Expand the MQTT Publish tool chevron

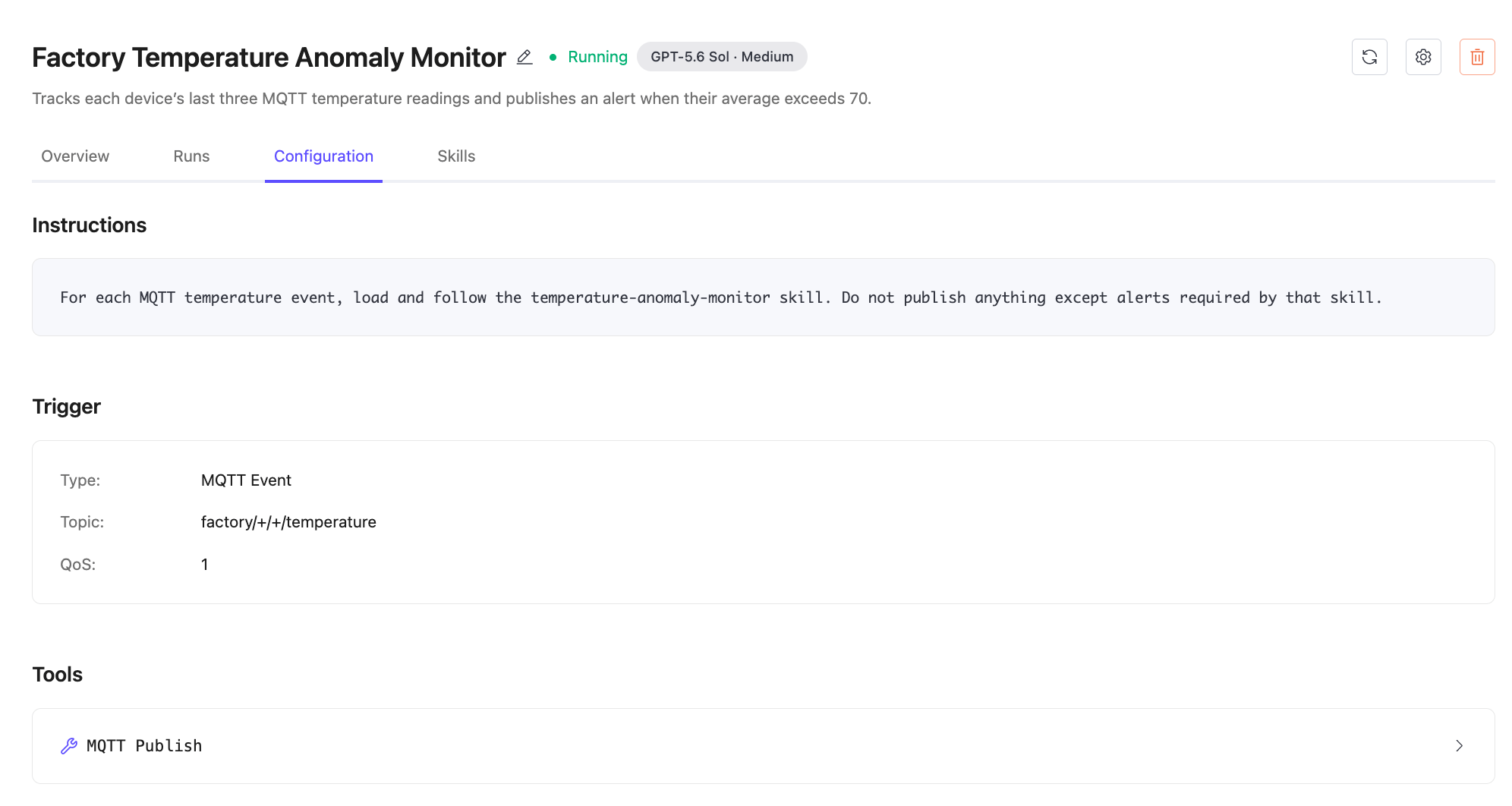(1459, 746)
